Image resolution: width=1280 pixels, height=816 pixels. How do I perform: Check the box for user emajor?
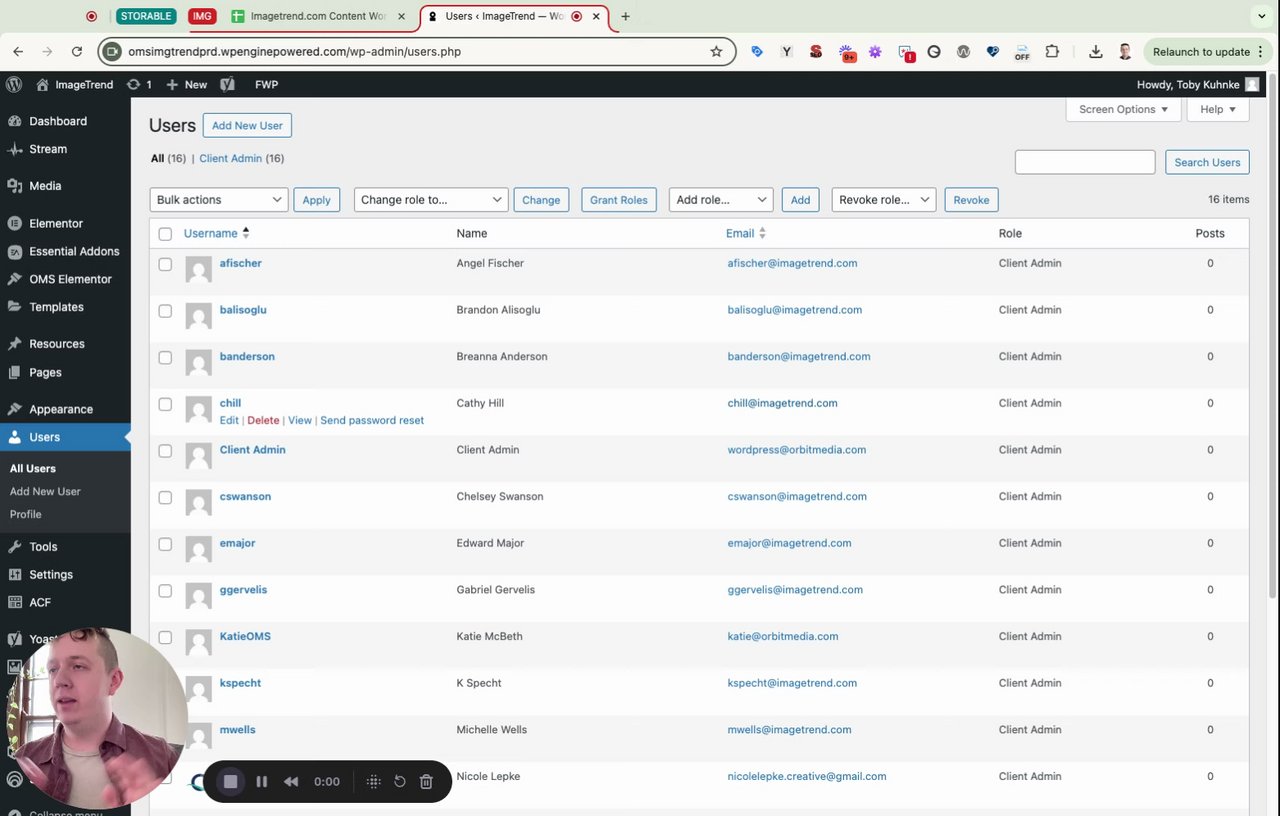pos(165,544)
